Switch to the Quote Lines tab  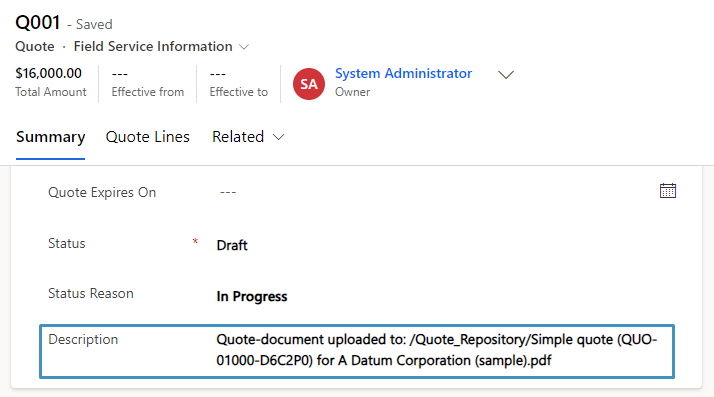click(148, 137)
